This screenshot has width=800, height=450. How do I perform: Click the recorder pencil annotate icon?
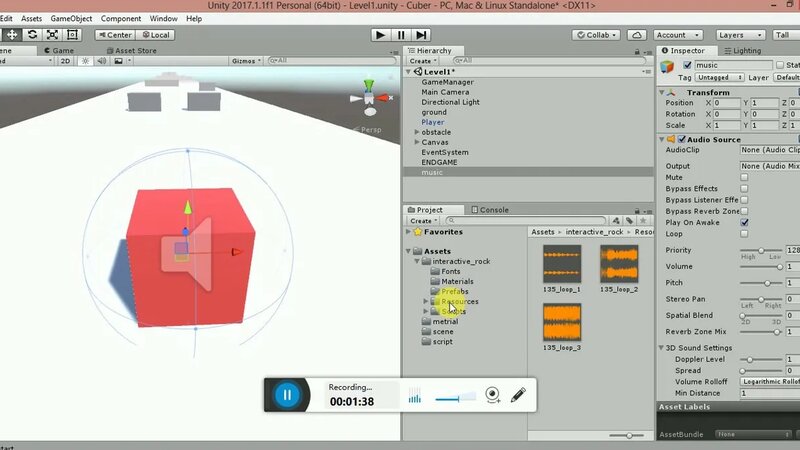click(518, 394)
